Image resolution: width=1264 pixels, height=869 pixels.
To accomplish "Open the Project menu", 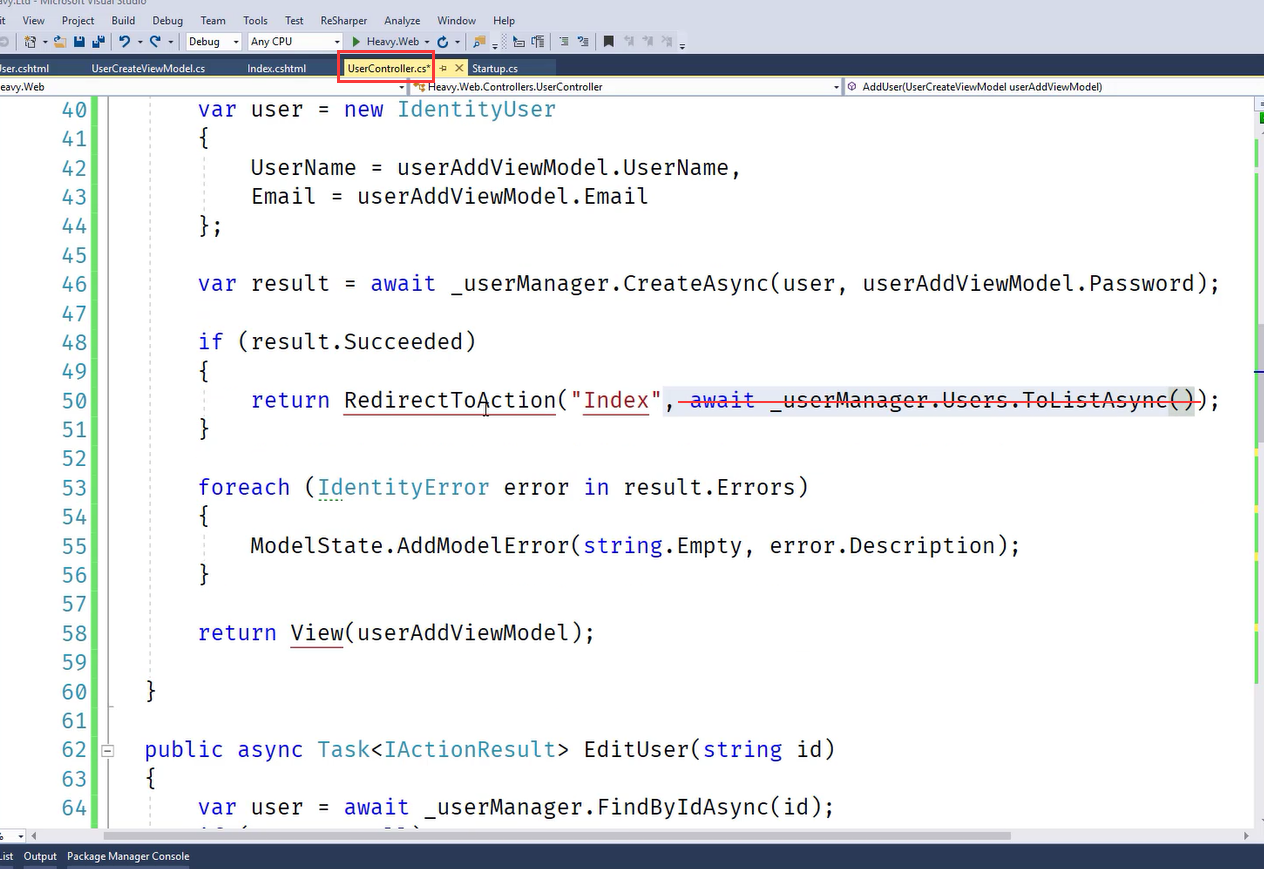I will pos(78,20).
